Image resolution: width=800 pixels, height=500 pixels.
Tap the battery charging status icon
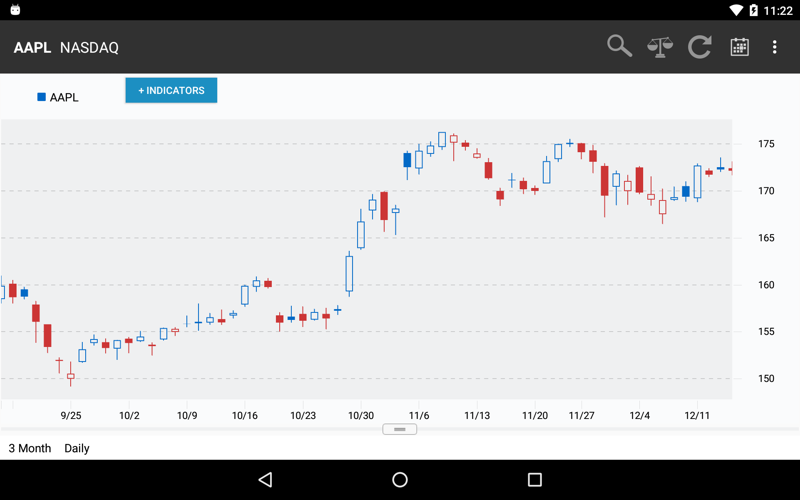point(754,10)
